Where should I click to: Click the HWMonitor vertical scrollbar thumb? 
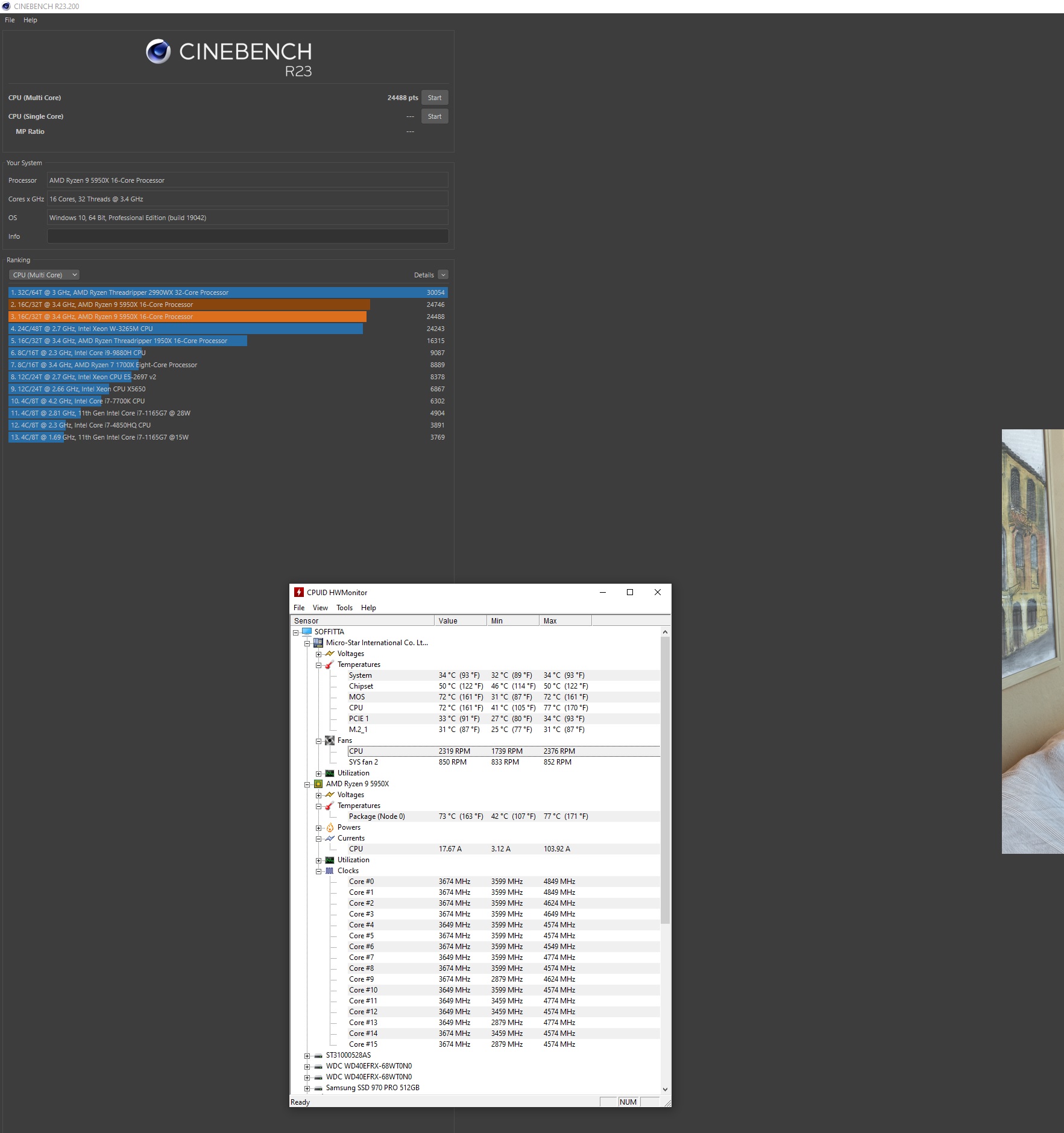click(x=665, y=780)
